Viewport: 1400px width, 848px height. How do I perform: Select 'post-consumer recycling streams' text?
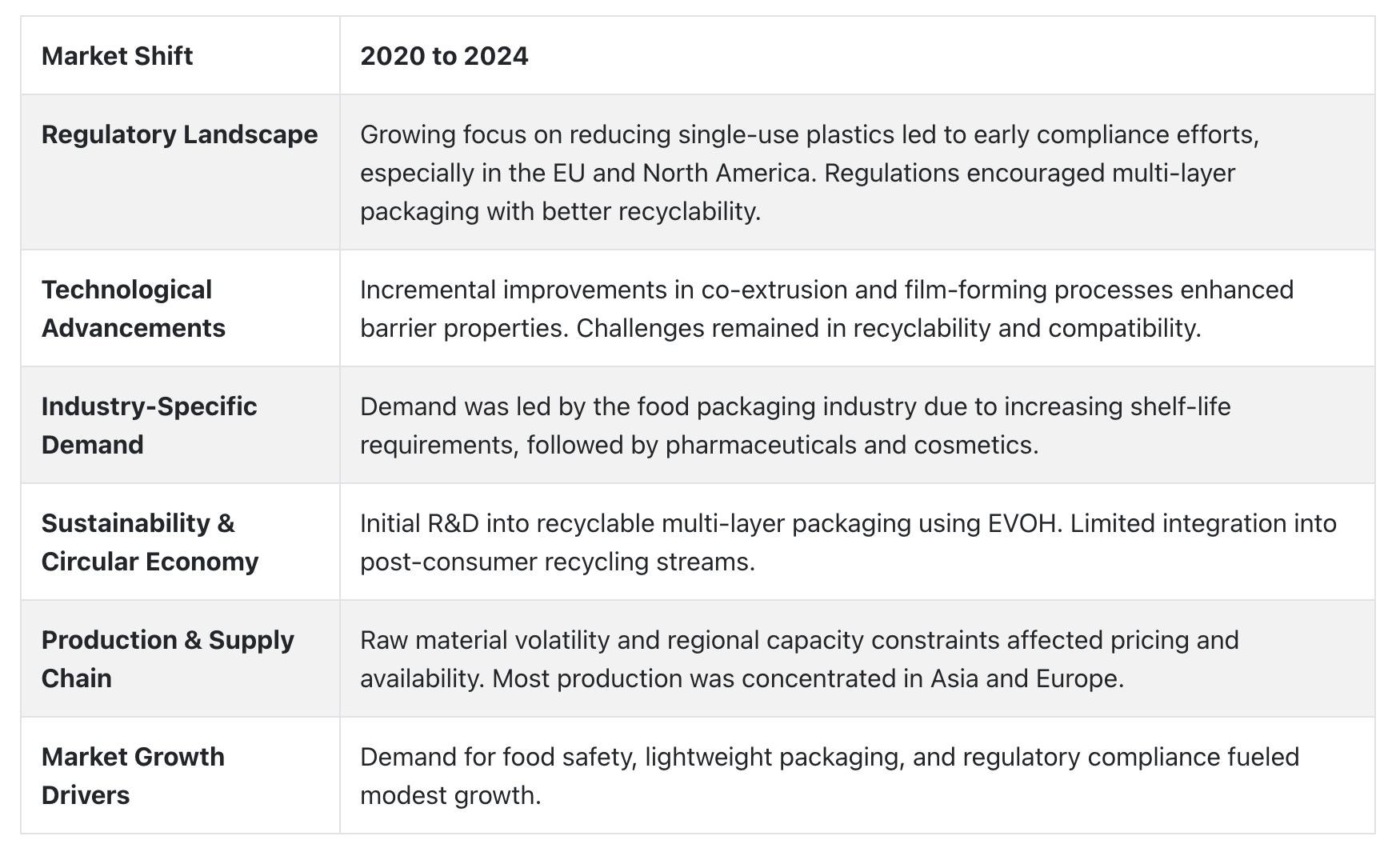(558, 562)
